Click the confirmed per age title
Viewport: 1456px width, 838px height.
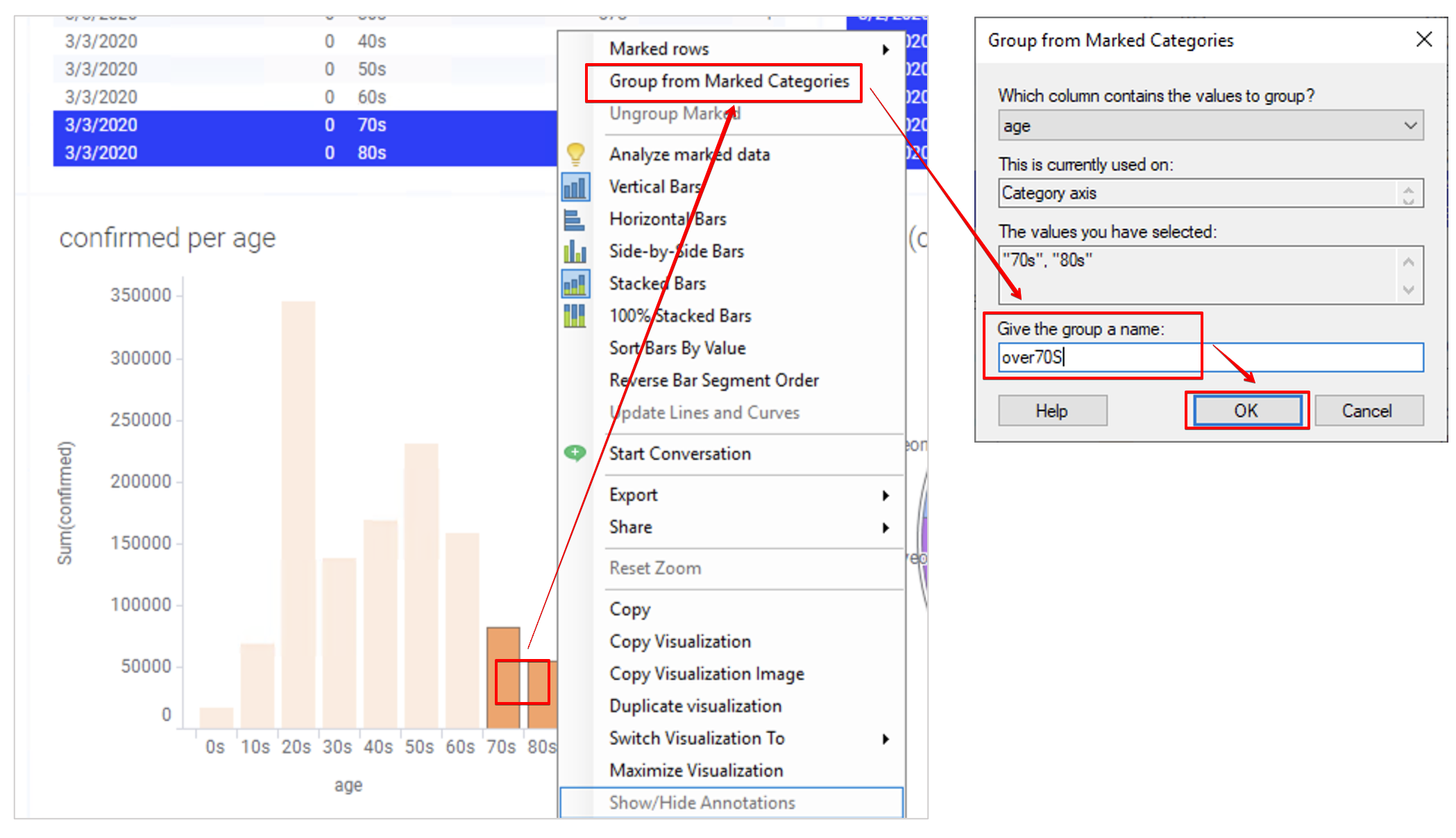[x=167, y=238]
